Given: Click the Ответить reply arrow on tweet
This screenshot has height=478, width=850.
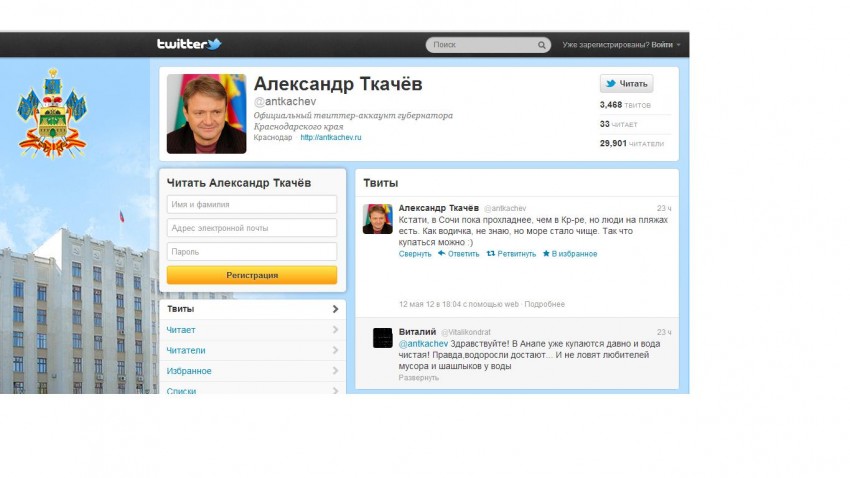Looking at the screenshot, I should [442, 253].
